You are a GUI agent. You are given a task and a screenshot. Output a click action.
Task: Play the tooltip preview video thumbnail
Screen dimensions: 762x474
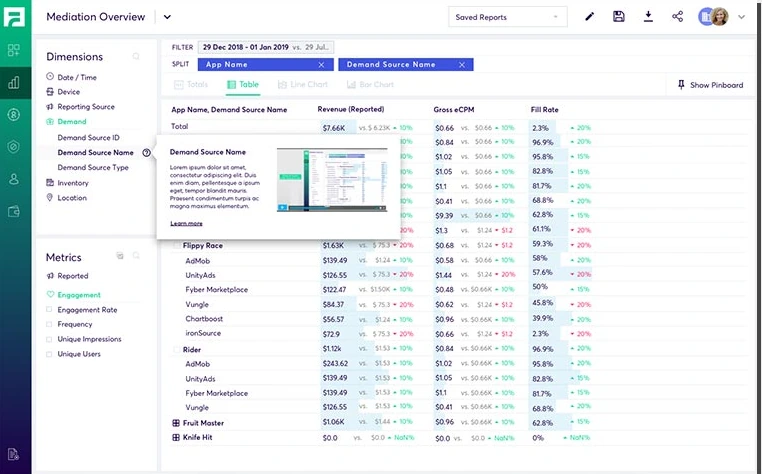(x=332, y=180)
